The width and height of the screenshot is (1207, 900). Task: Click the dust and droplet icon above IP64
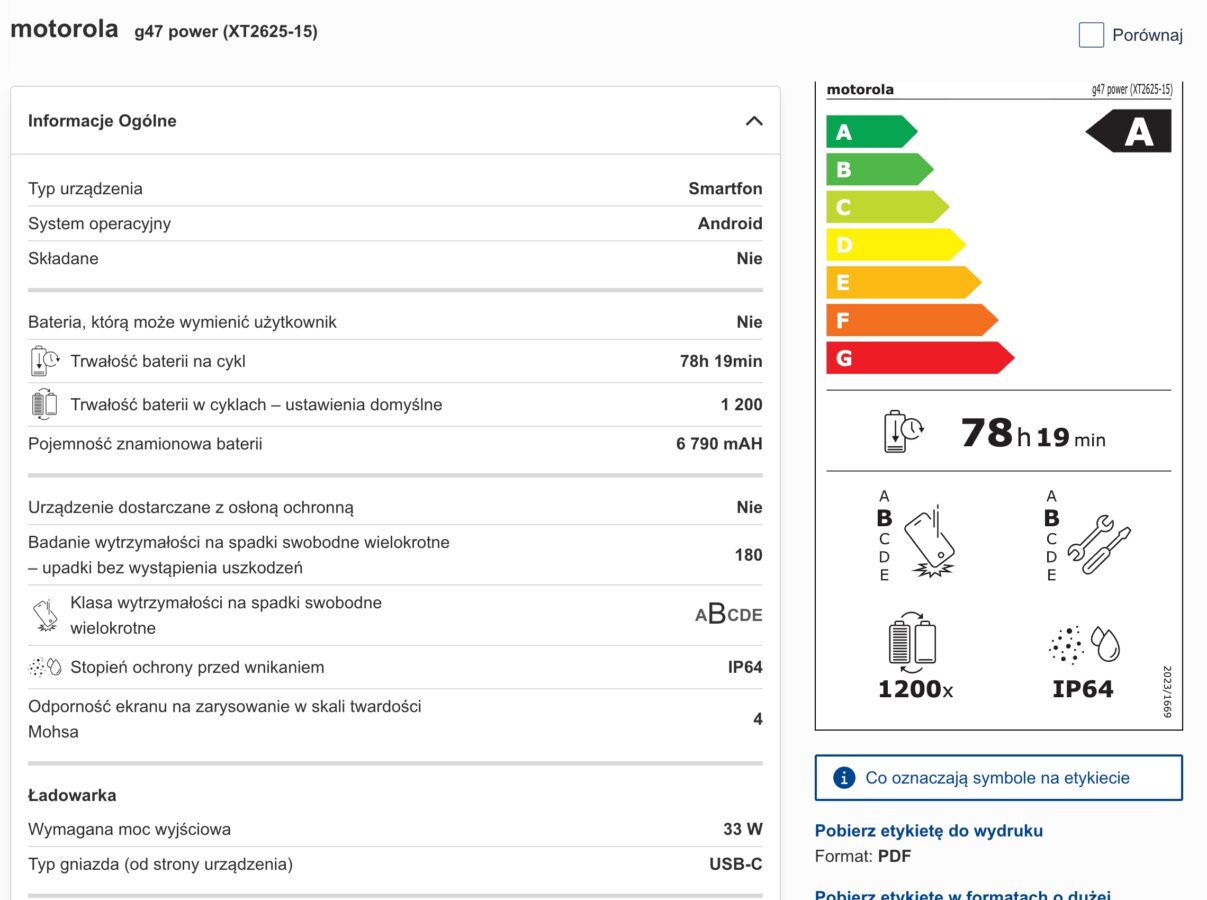pyautogui.click(x=1085, y=646)
